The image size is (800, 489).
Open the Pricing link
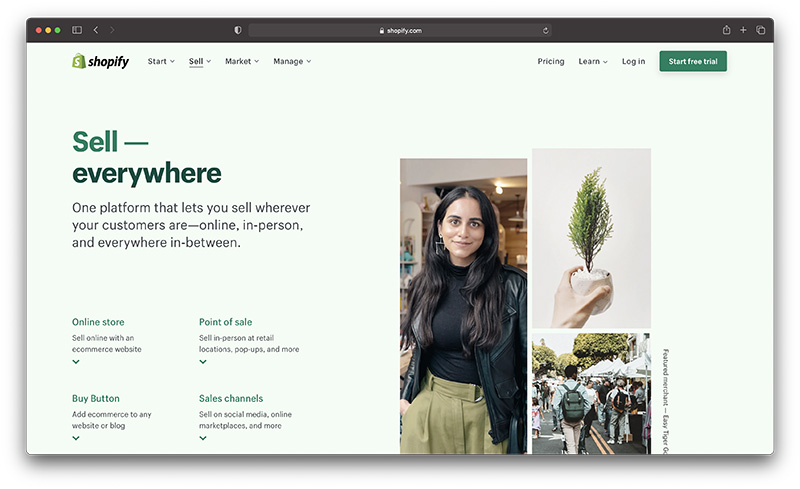[551, 61]
